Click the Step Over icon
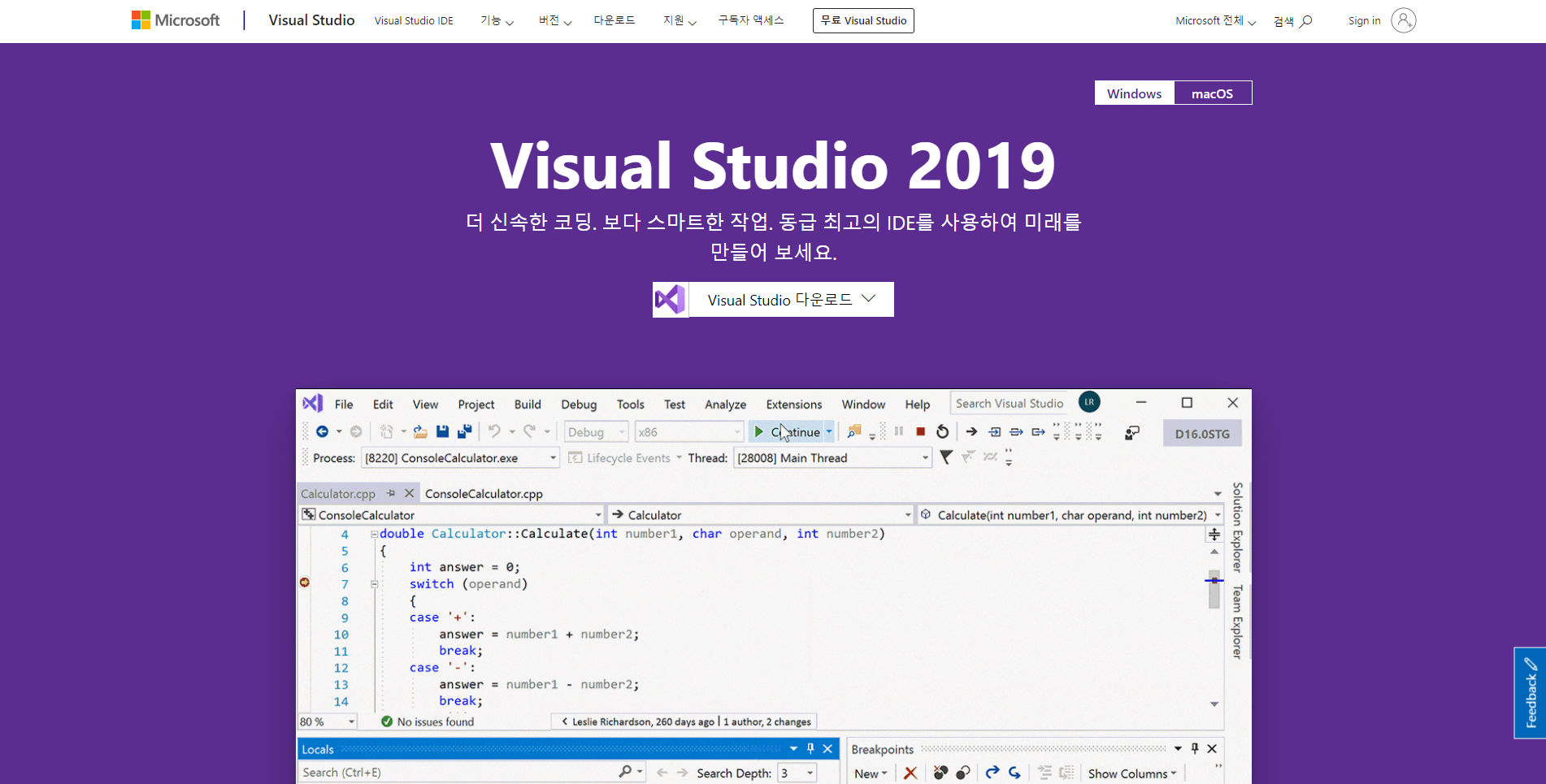This screenshot has height=784, width=1546. click(x=1016, y=431)
